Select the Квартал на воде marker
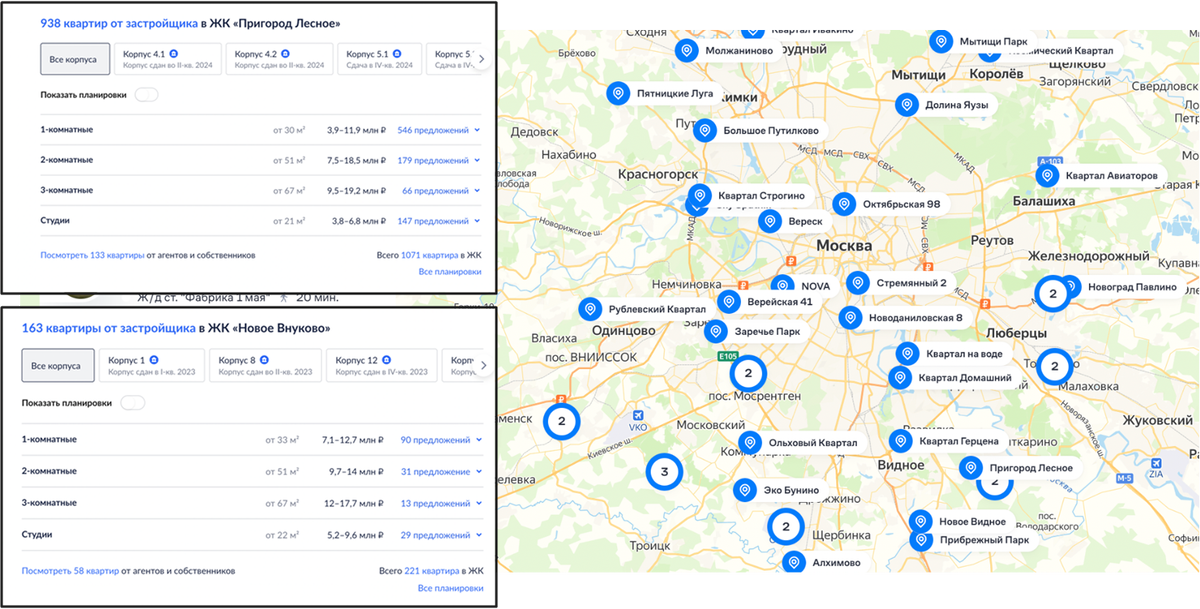Image resolution: width=1200 pixels, height=609 pixels. click(x=907, y=353)
